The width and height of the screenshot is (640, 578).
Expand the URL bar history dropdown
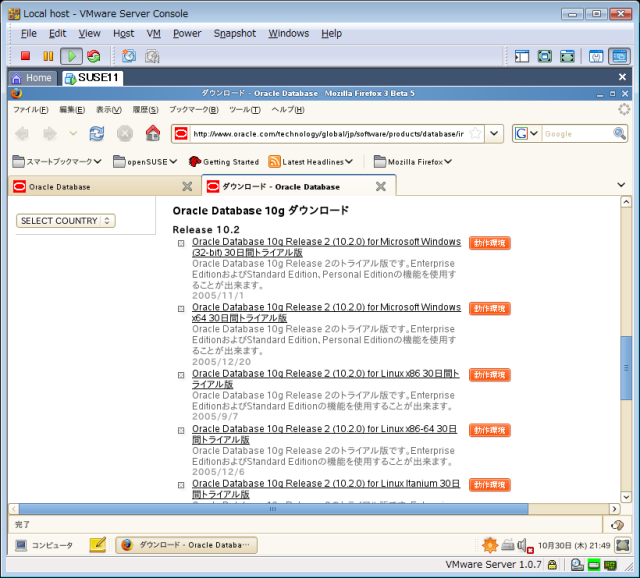[x=494, y=133]
